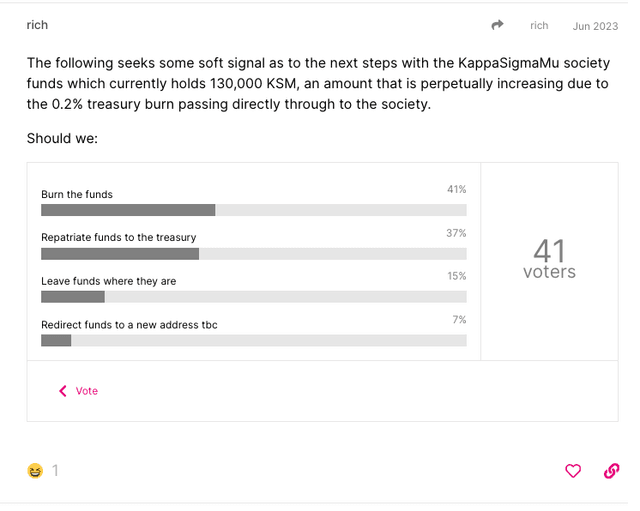Image resolution: width=640 pixels, height=511 pixels.
Task: Select Repatriate funds to the treasury option
Action: [118, 237]
